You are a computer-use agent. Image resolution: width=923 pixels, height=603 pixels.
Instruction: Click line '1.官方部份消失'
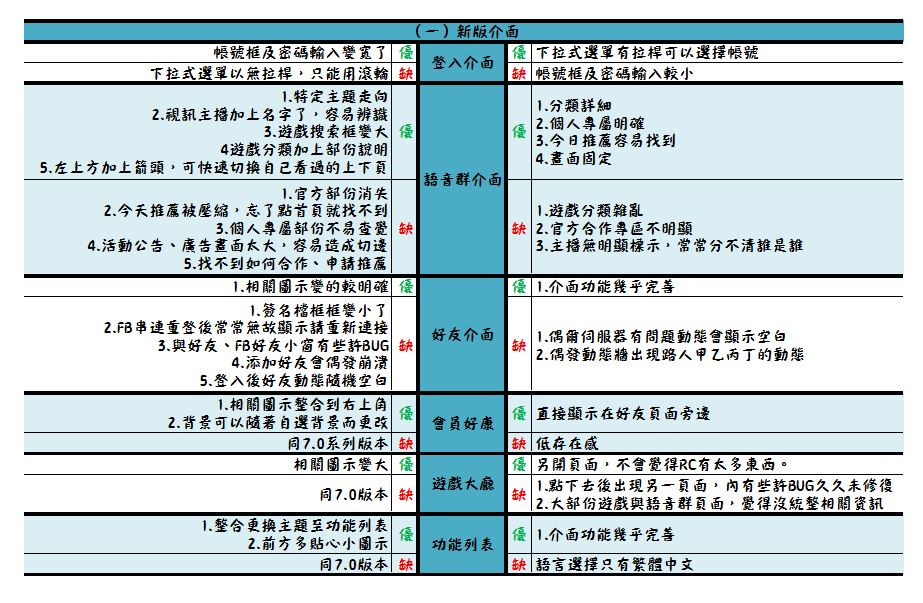click(334, 194)
